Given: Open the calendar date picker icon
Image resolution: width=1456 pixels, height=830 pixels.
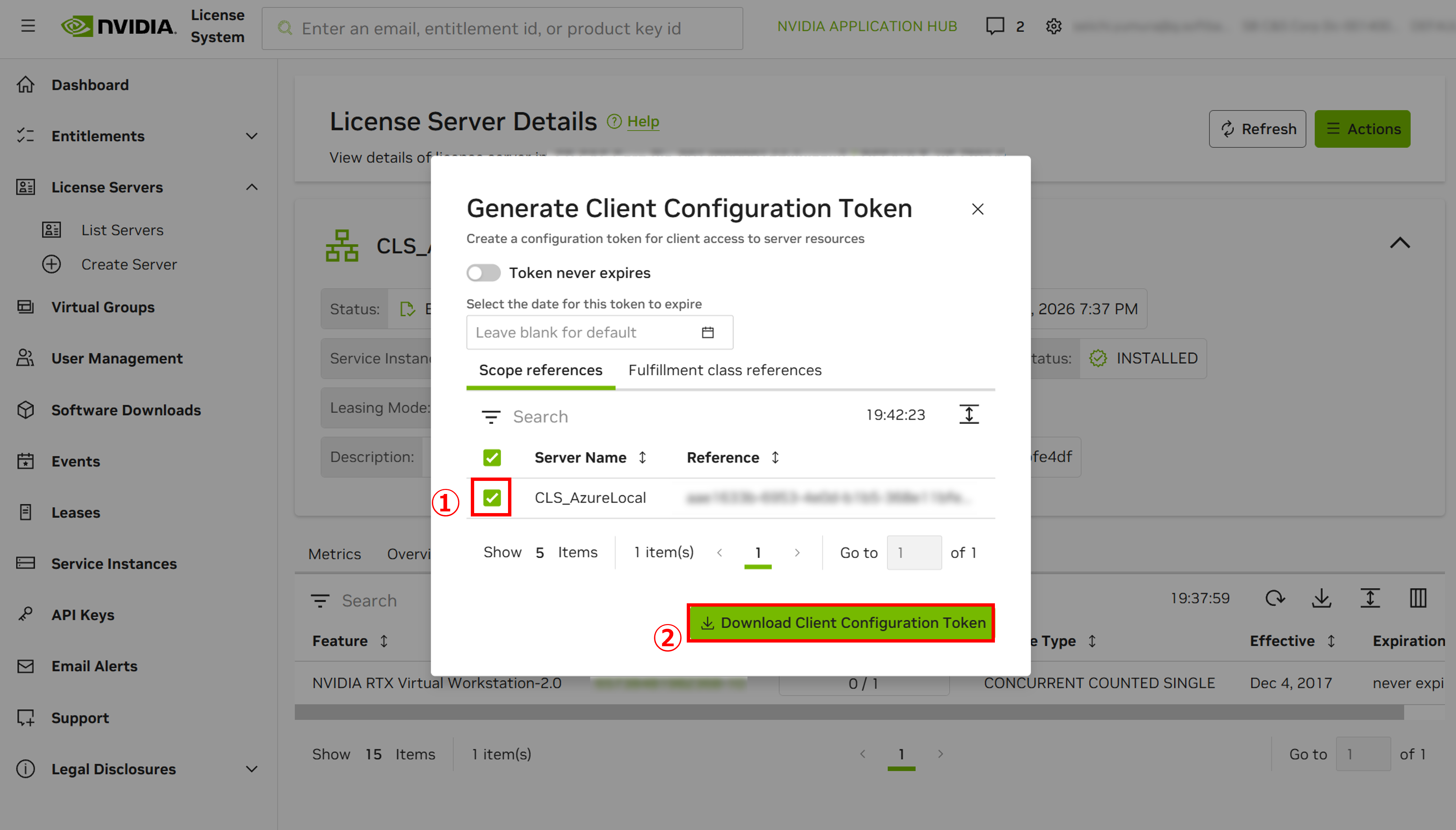Looking at the screenshot, I should pos(708,332).
